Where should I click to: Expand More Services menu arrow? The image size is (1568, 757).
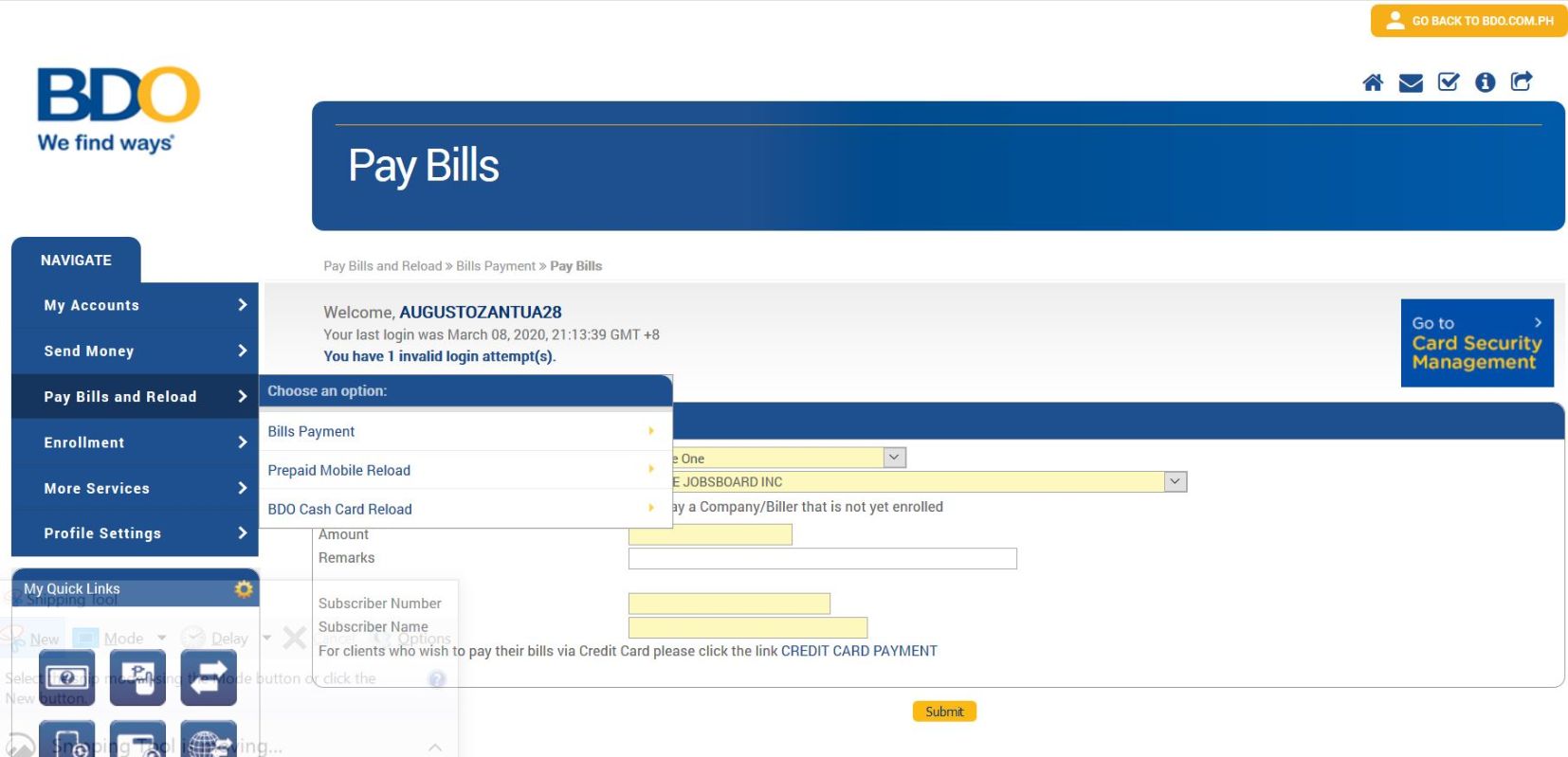pyautogui.click(x=242, y=488)
